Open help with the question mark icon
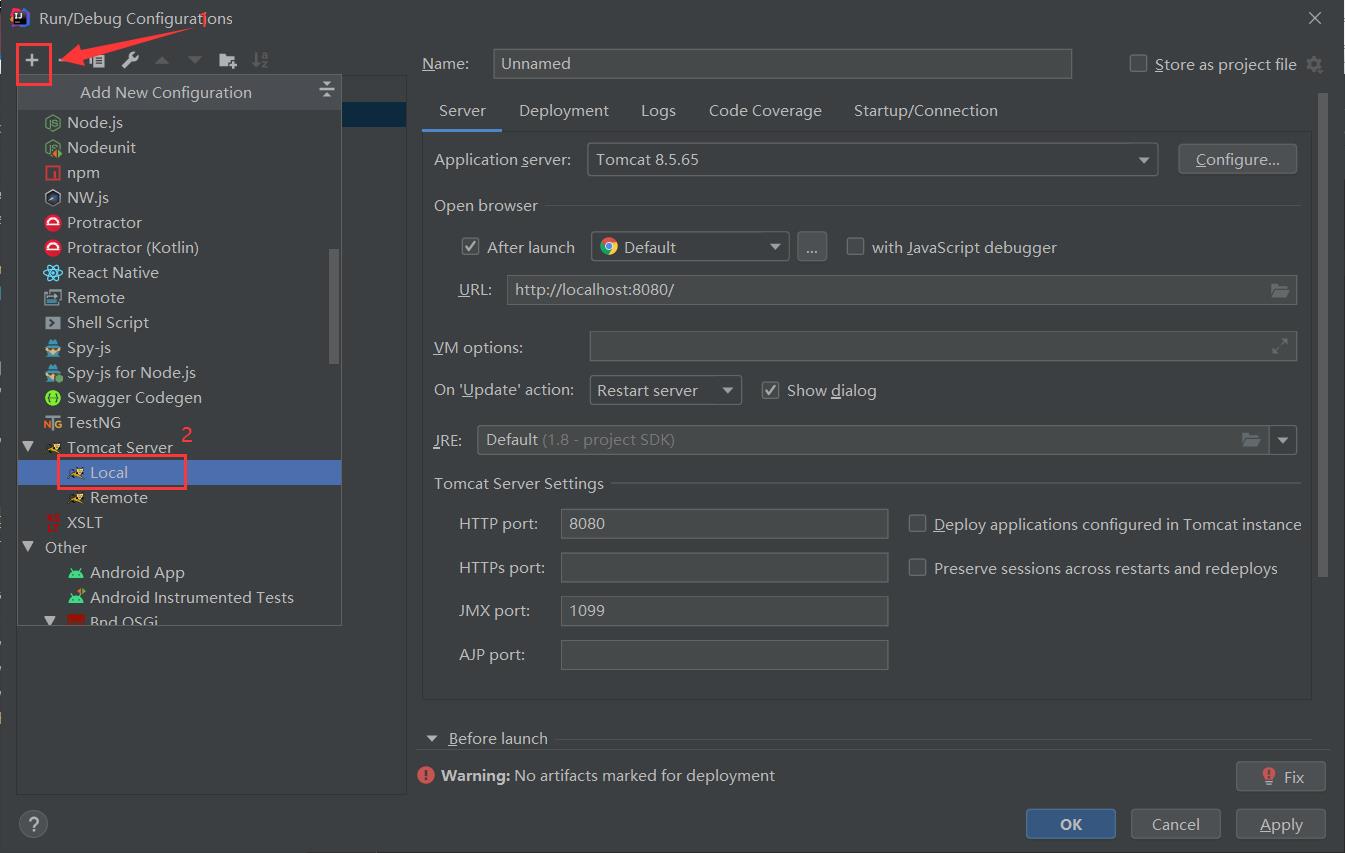Viewport: 1345px width, 853px height. click(33, 824)
